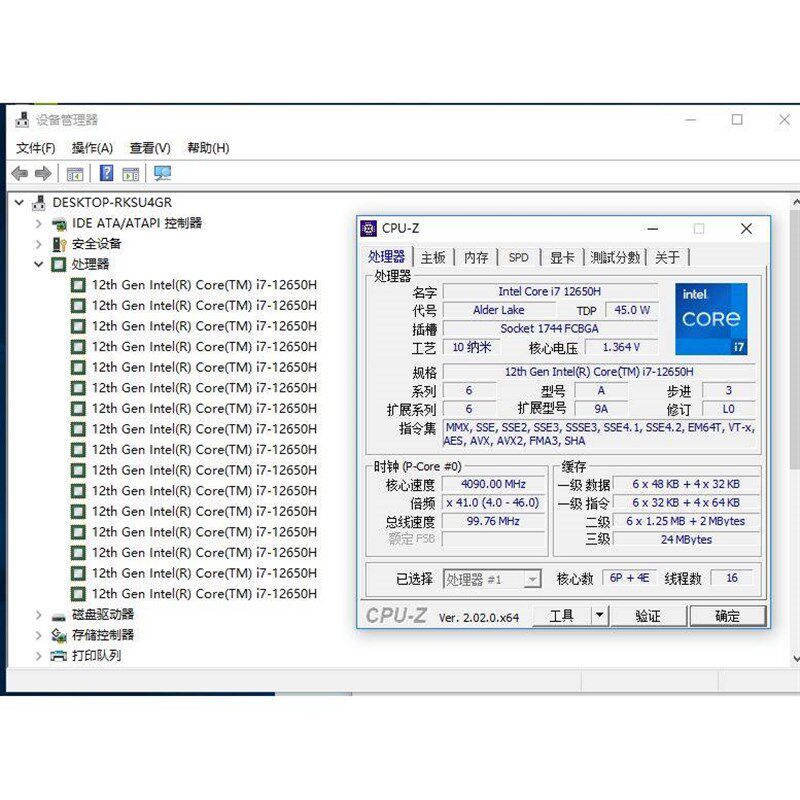Open the 处理器 #1 selection dropdown
Viewport: 800px width, 800px height.
coord(532,580)
